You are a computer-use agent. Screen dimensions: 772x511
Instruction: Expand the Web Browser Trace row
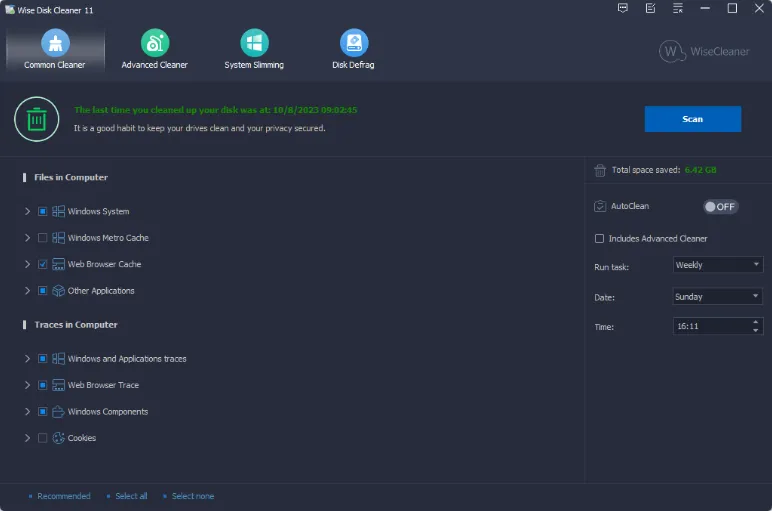coord(27,385)
